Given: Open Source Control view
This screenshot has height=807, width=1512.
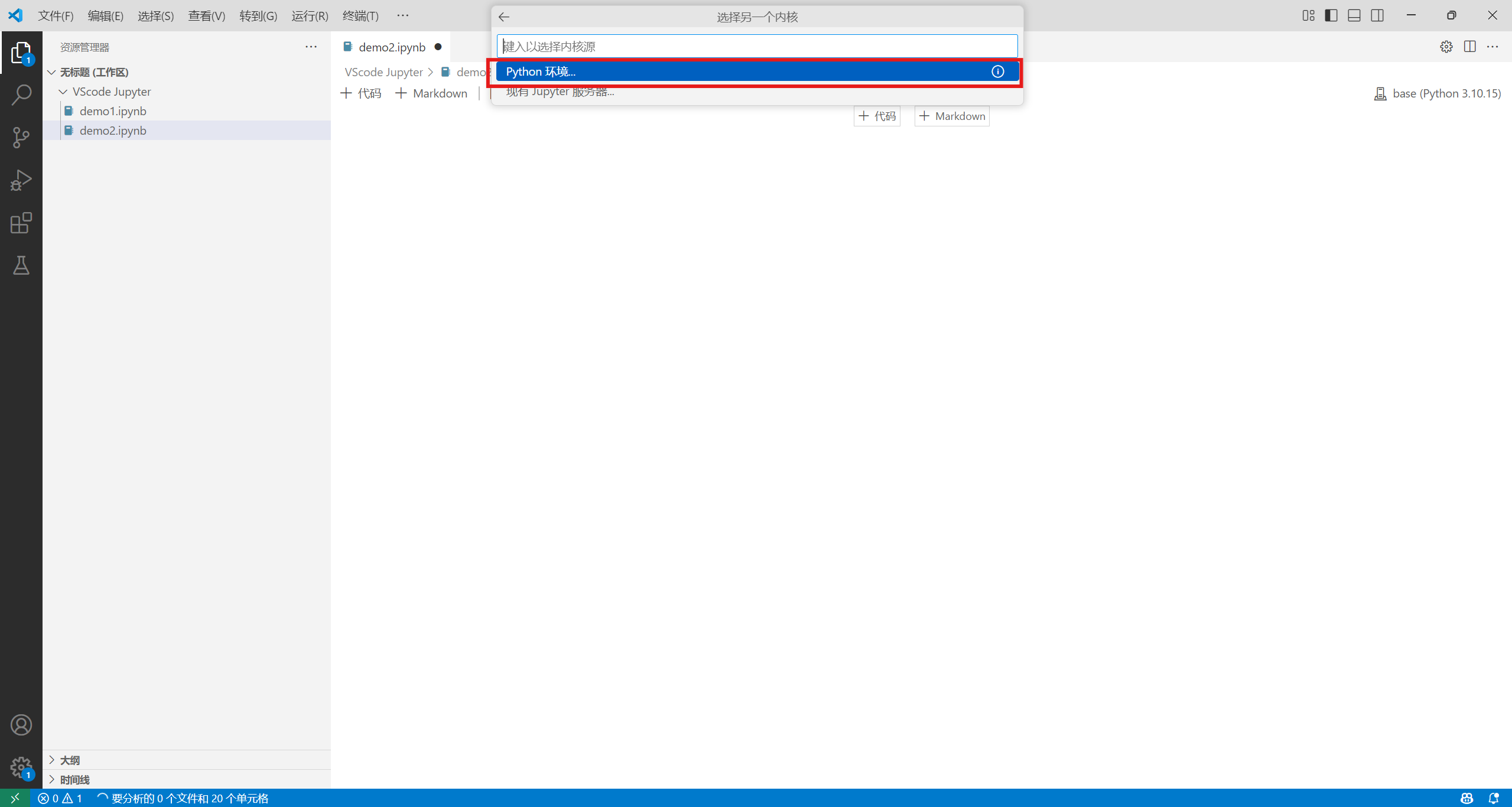Looking at the screenshot, I should [x=21, y=137].
